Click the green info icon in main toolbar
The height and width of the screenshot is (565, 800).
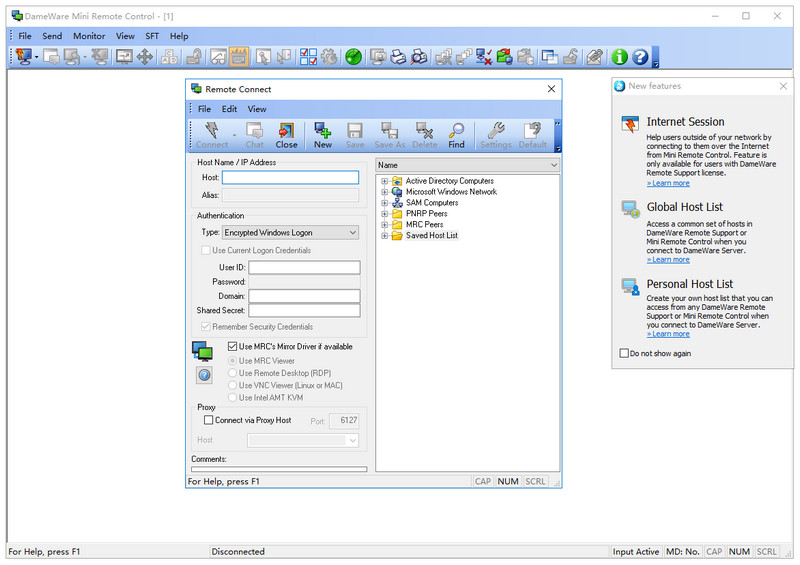click(x=619, y=57)
